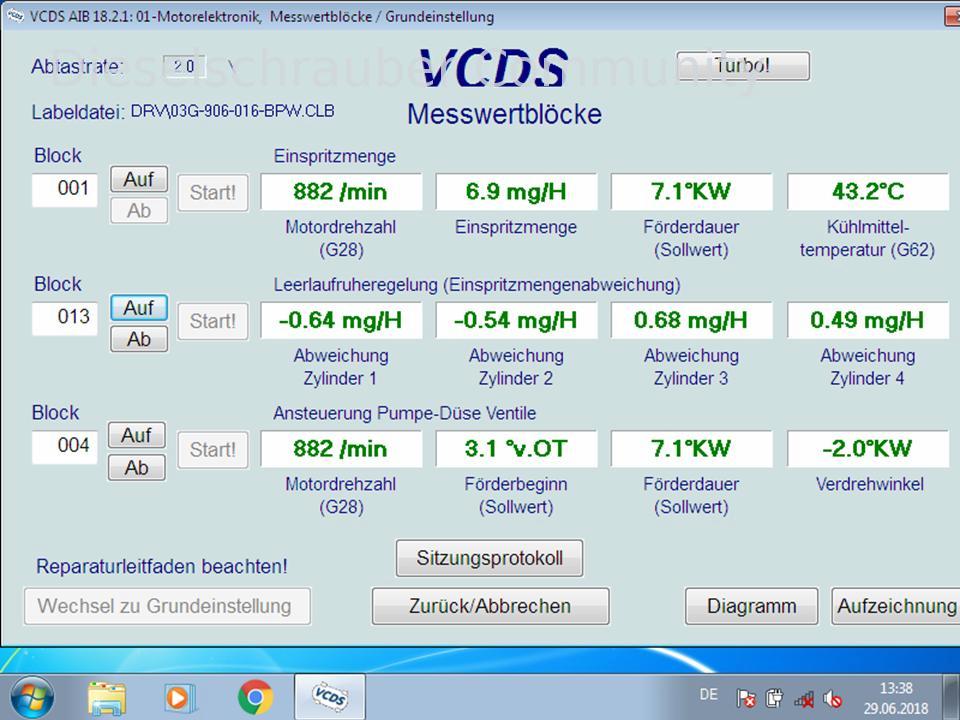Launch Windows Media Player from taskbar

(180, 698)
